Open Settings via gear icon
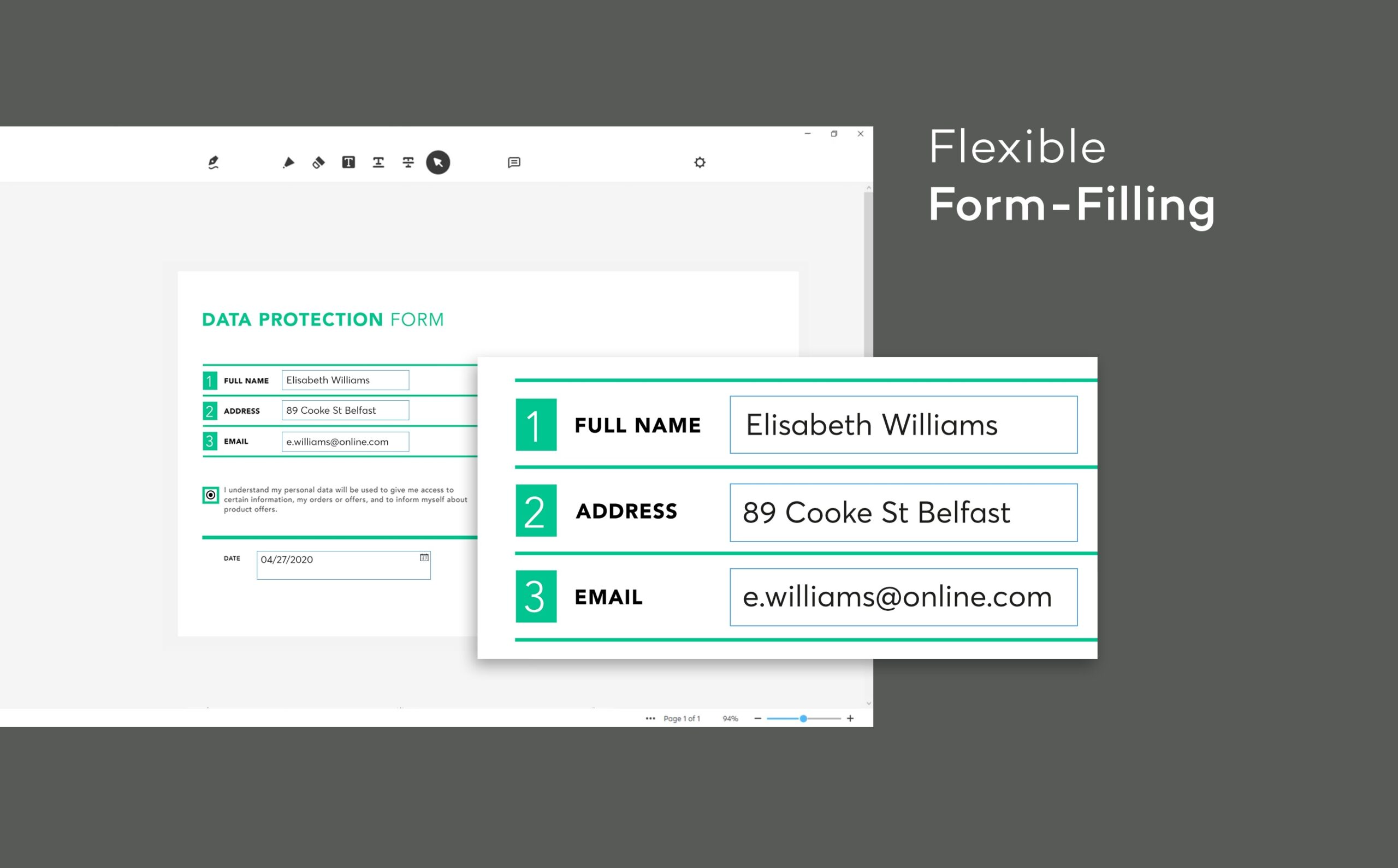Screen dimensions: 1398x868 coord(700,161)
